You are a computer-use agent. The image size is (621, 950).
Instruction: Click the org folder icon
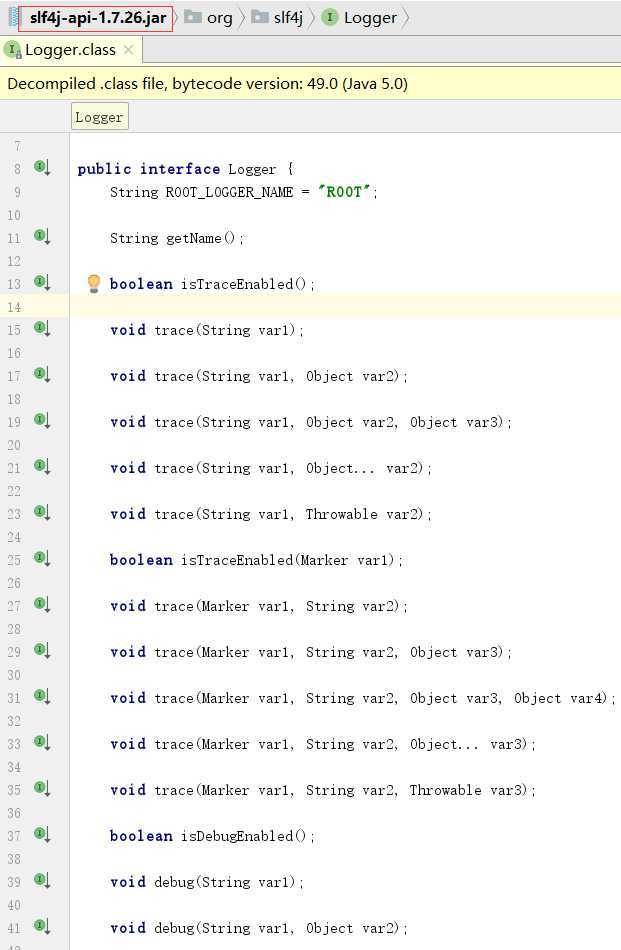193,17
